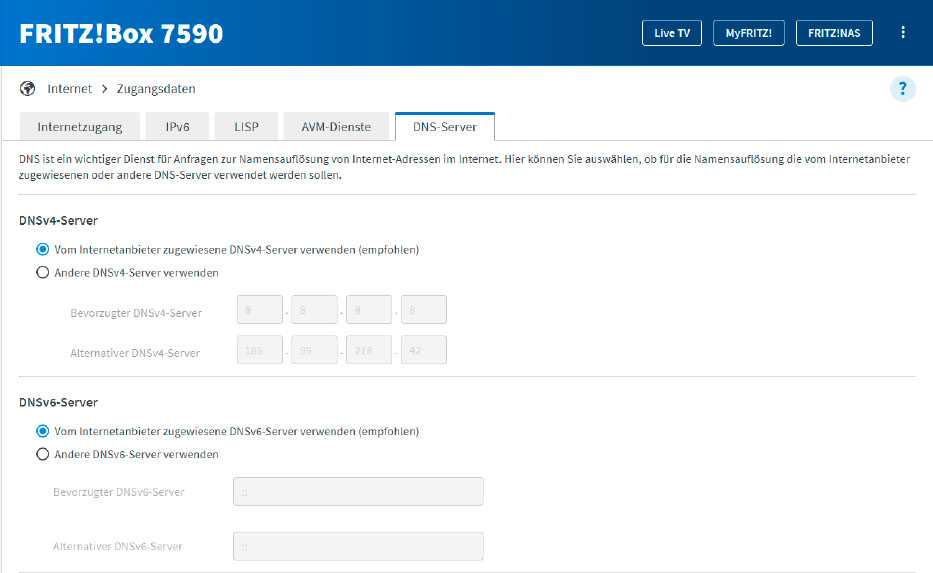The height and width of the screenshot is (573, 933).
Task: Open MyFRITZ! page
Action: click(x=749, y=33)
